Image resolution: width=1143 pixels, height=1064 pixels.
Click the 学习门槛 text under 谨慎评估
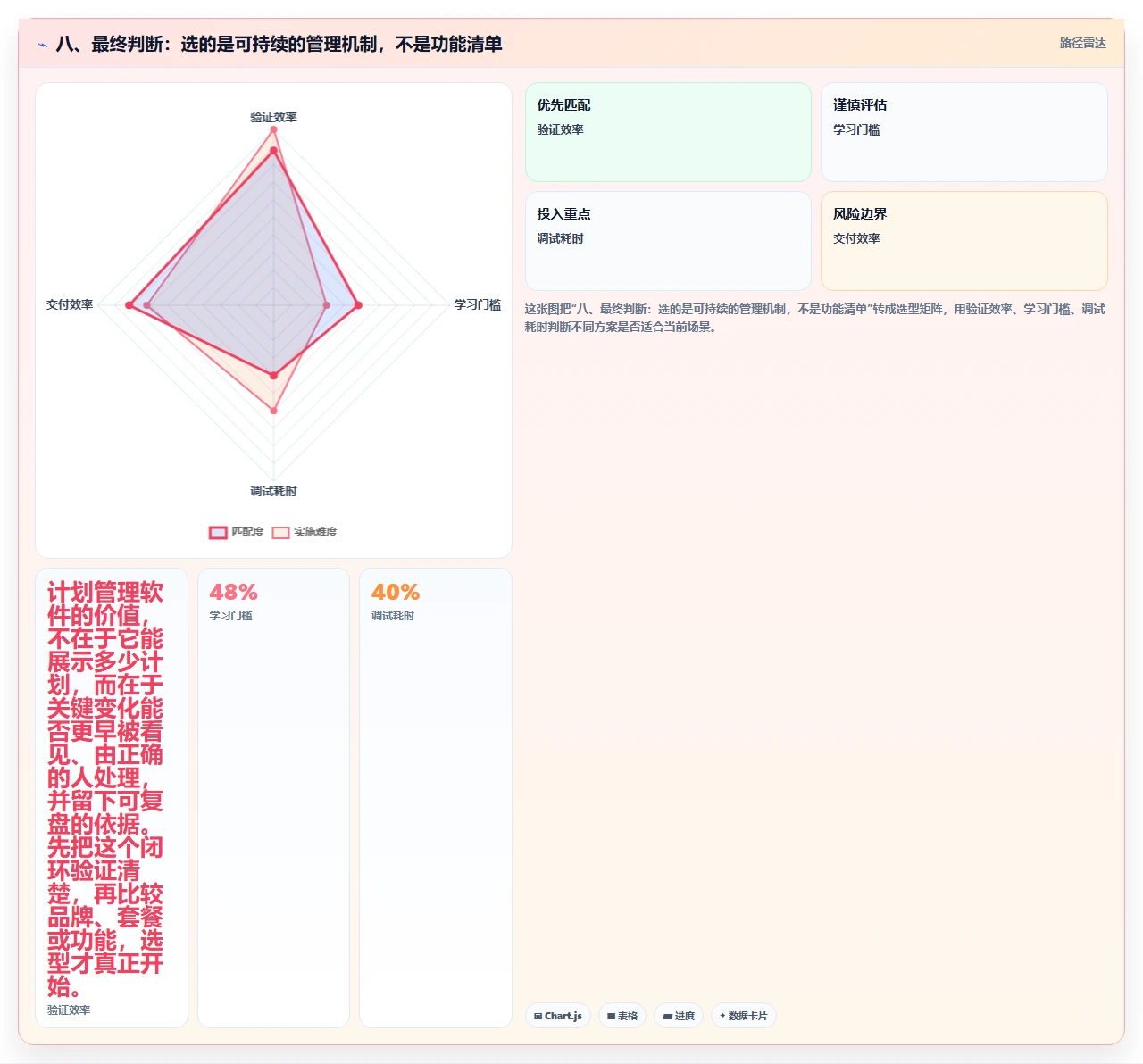856,129
